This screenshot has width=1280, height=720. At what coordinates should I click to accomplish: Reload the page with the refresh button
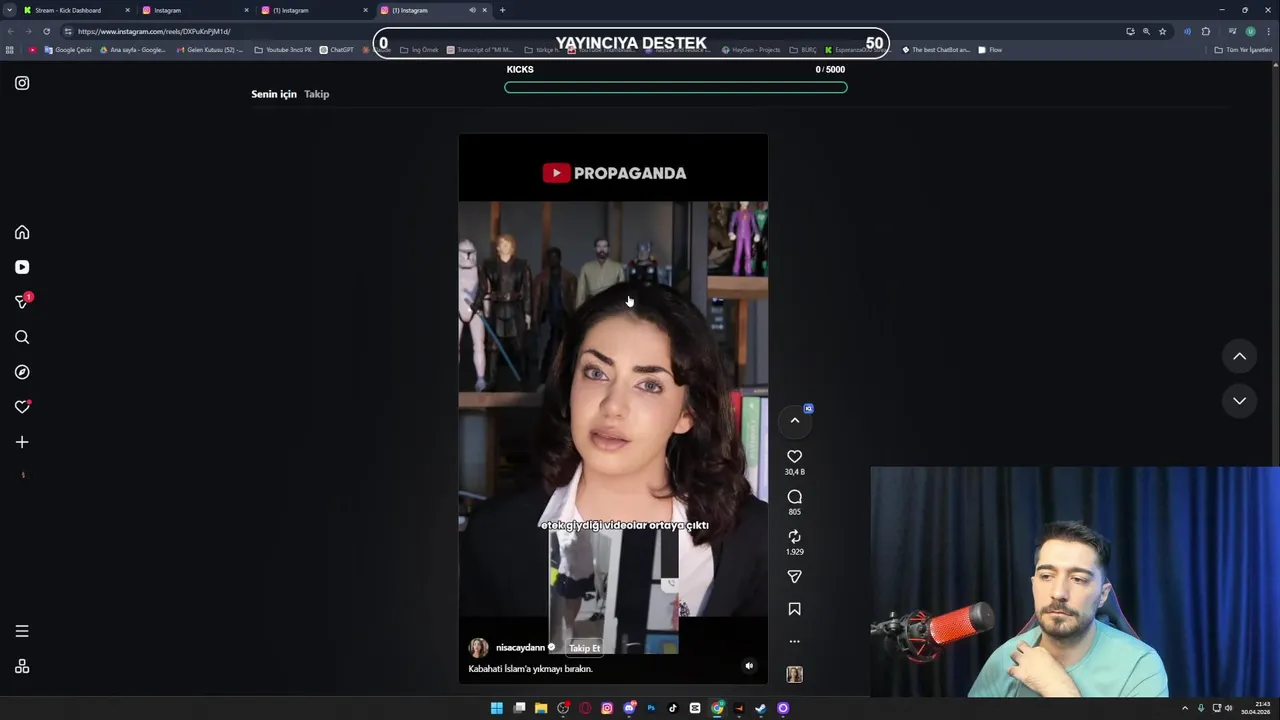point(46,31)
